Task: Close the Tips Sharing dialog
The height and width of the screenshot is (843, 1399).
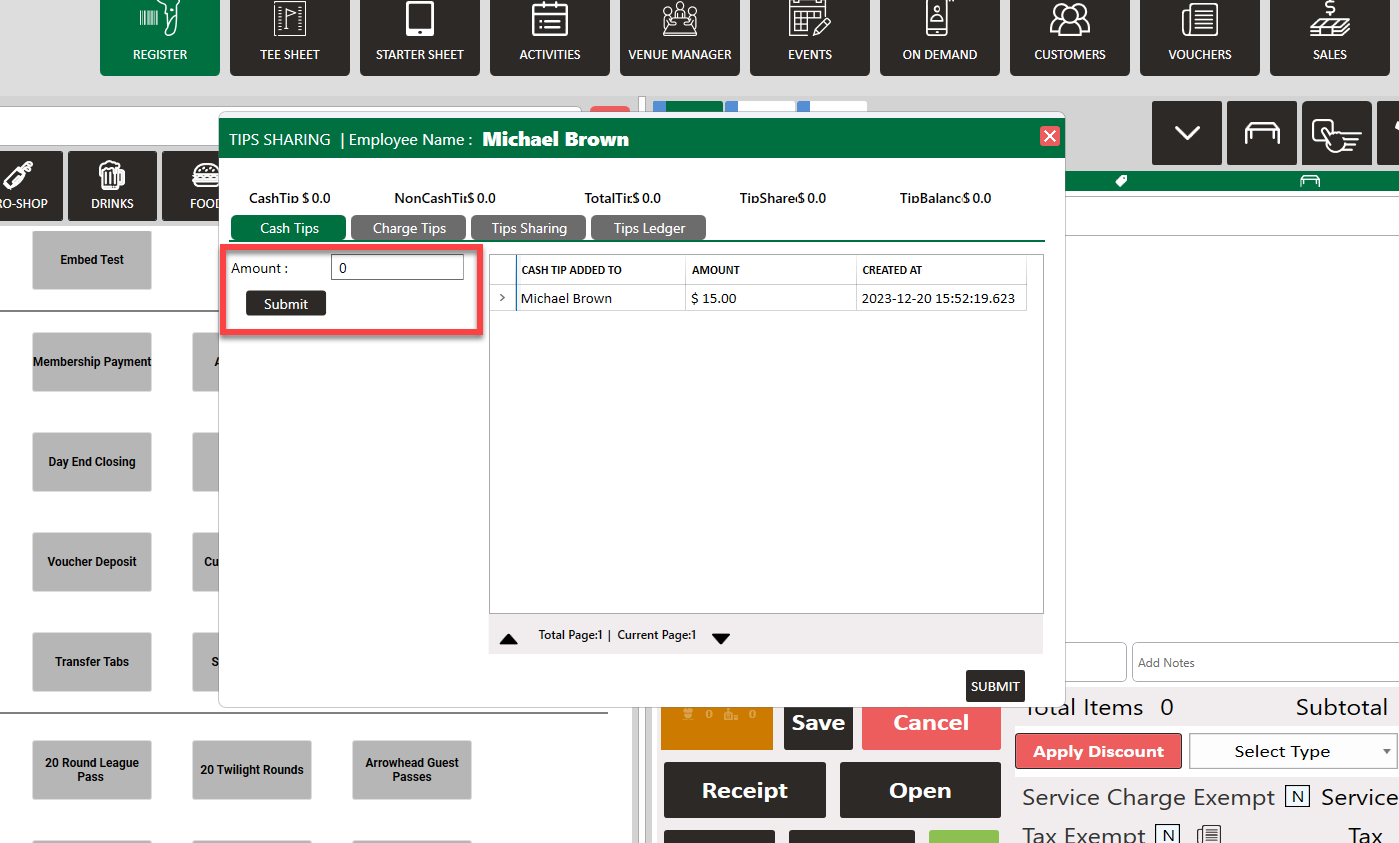Action: tap(1049, 136)
